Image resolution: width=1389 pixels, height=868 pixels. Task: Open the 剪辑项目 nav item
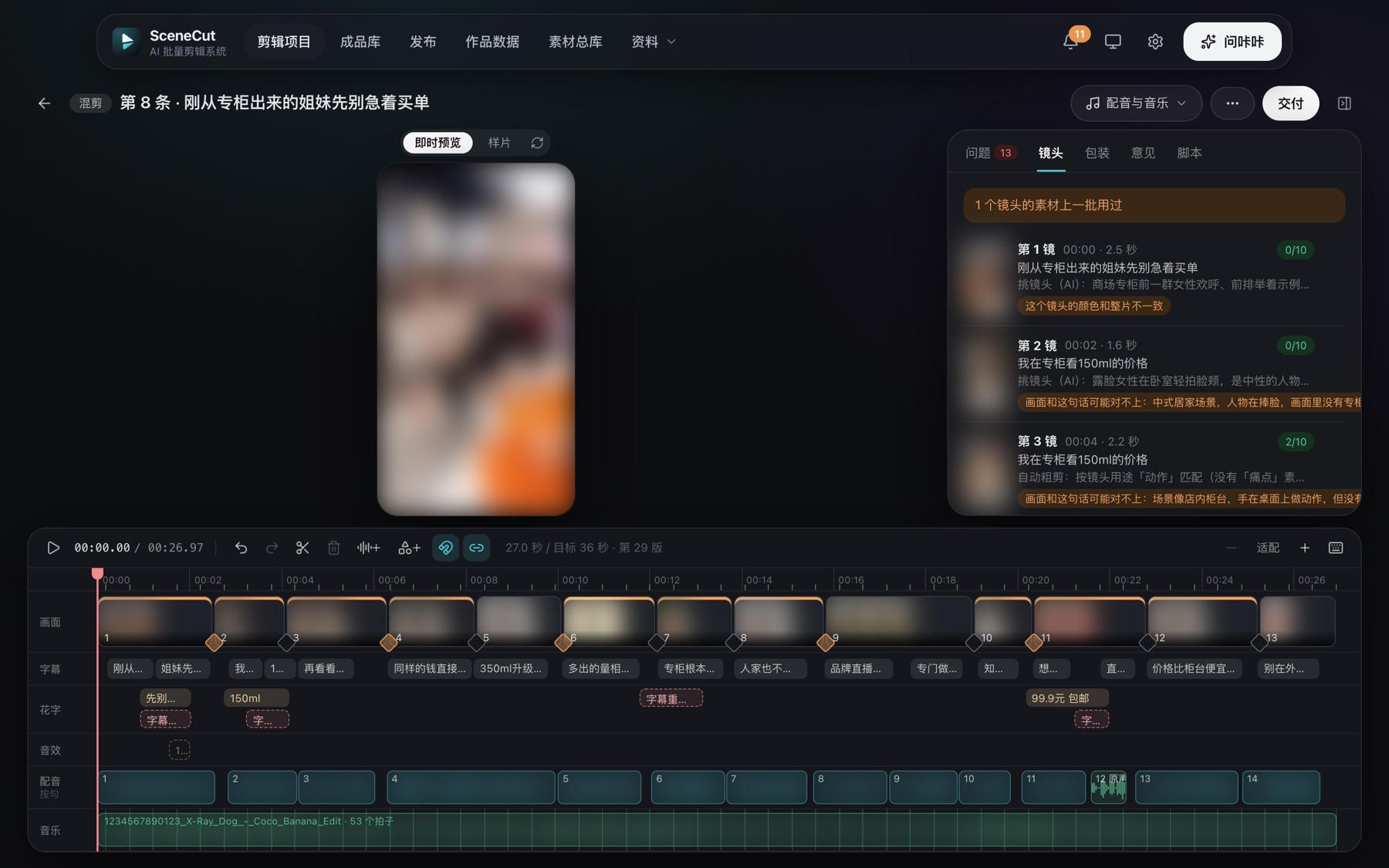(x=284, y=42)
